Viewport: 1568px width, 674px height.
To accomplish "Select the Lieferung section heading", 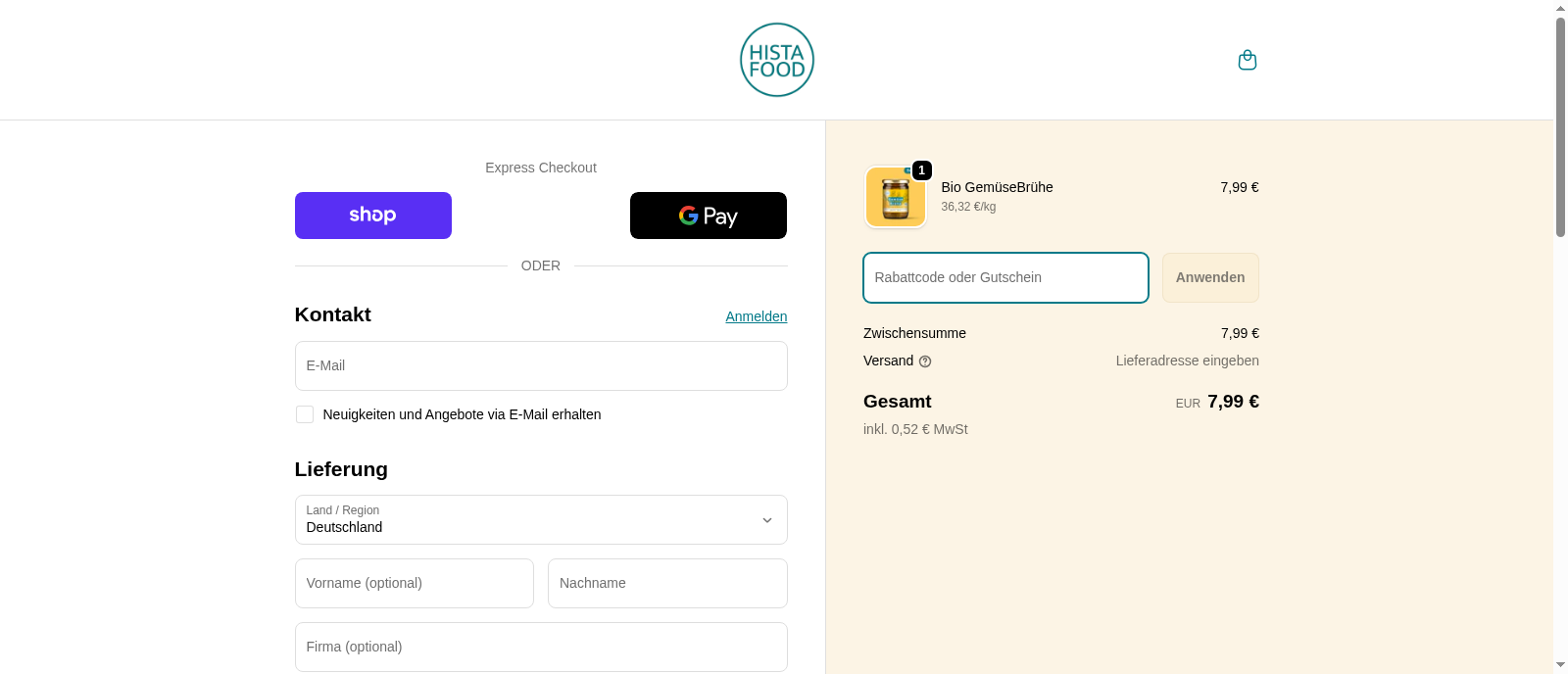I will click(341, 469).
